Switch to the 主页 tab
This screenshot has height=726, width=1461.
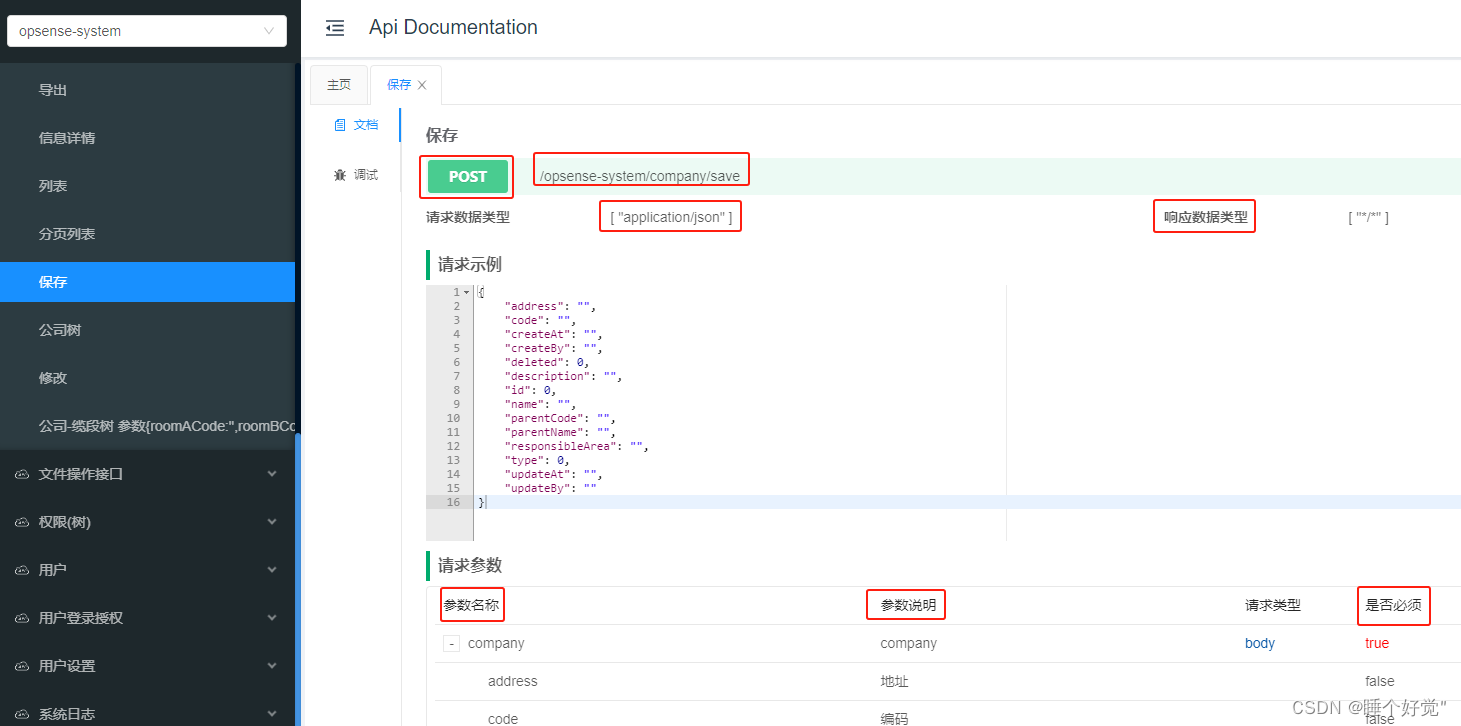(x=339, y=85)
